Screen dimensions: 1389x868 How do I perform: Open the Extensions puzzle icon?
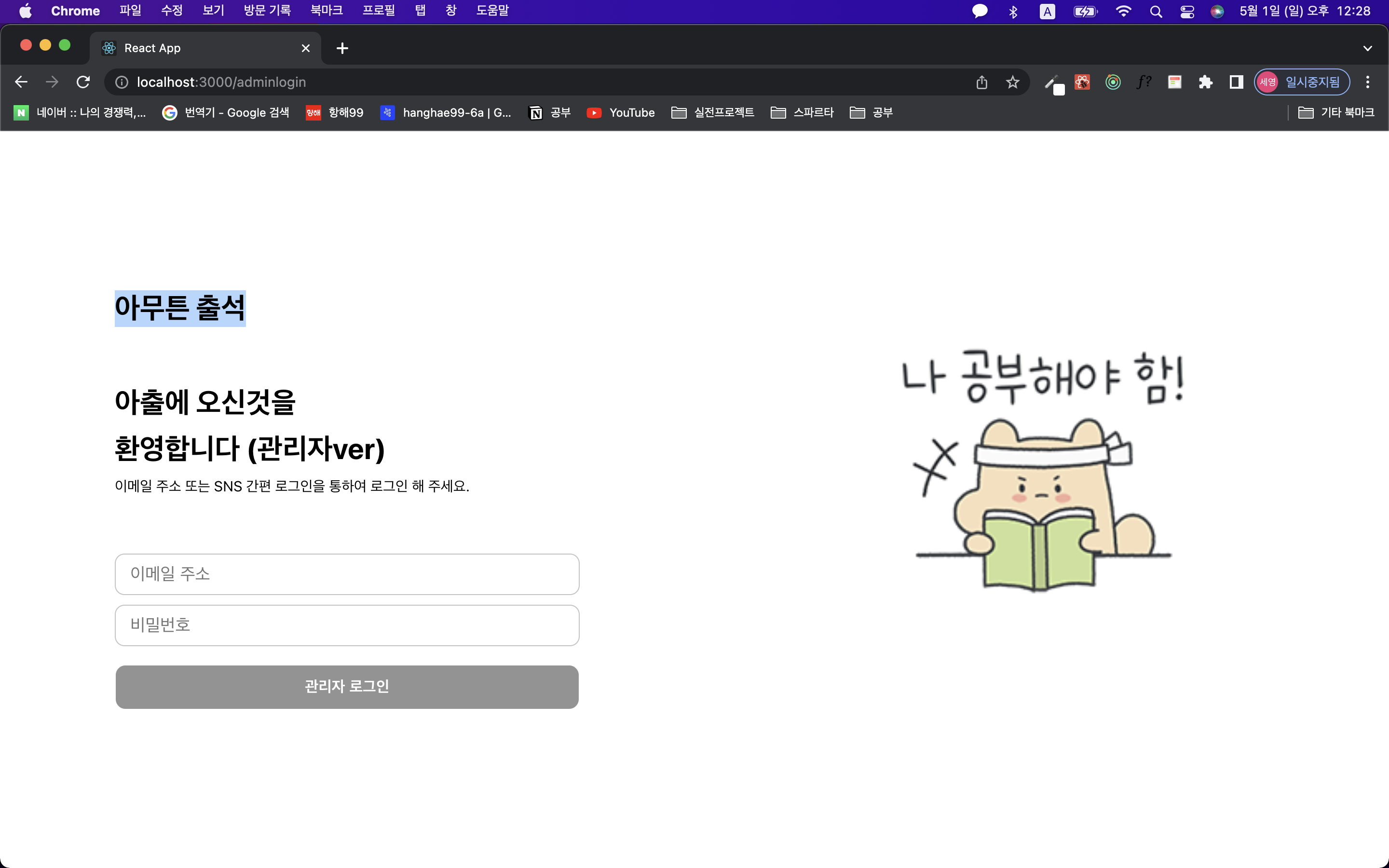(1205, 82)
